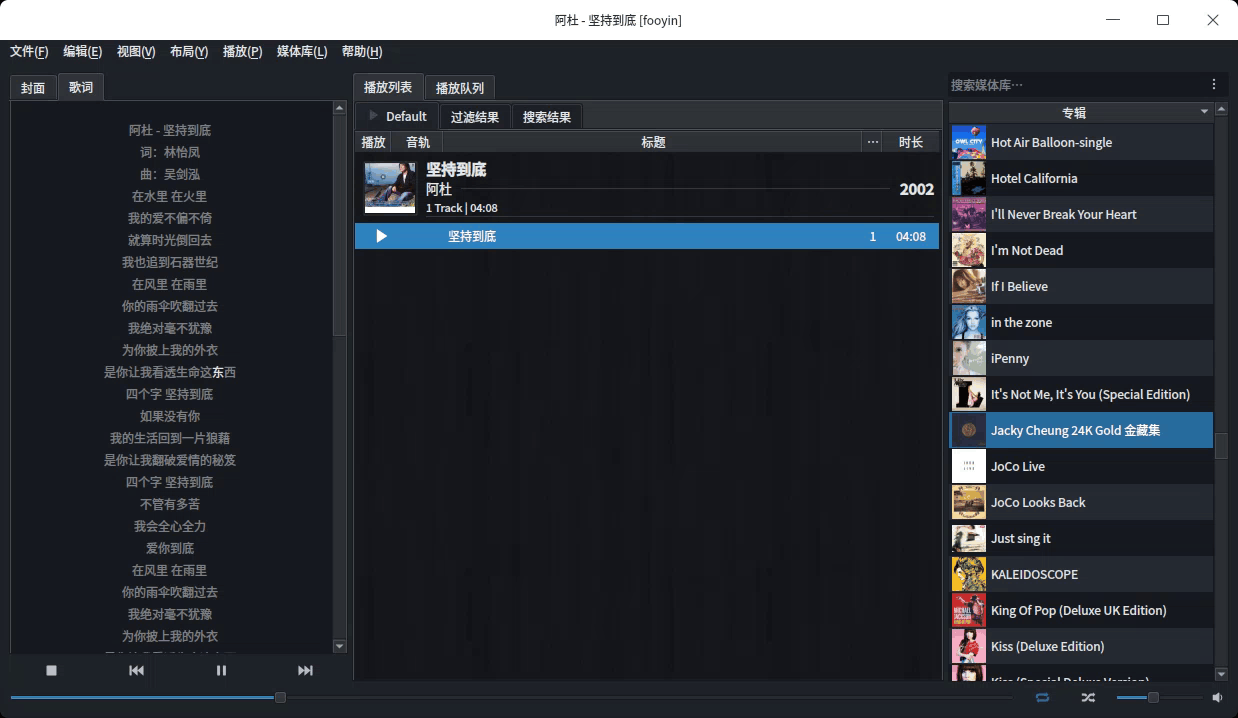Click lyric line 是你让我看透生命这东西

pyautogui.click(x=170, y=372)
